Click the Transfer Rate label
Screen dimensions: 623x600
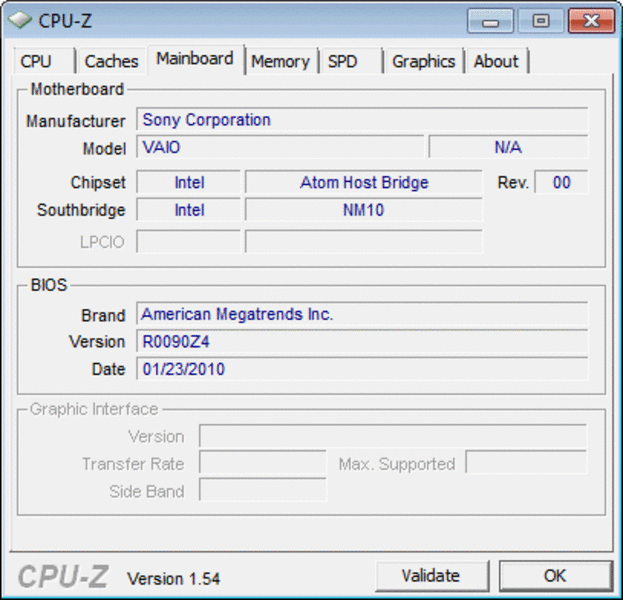[133, 464]
